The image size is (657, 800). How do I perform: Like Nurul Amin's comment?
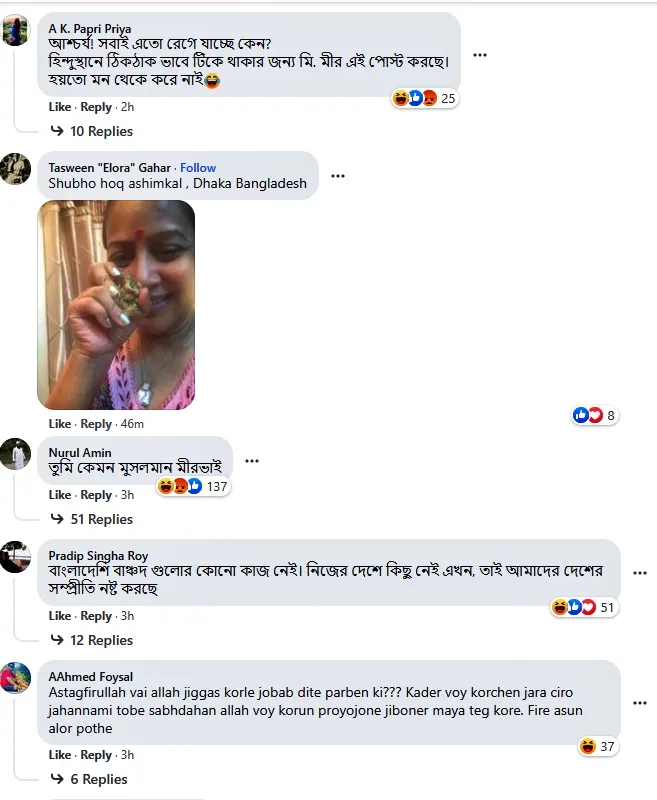60,494
